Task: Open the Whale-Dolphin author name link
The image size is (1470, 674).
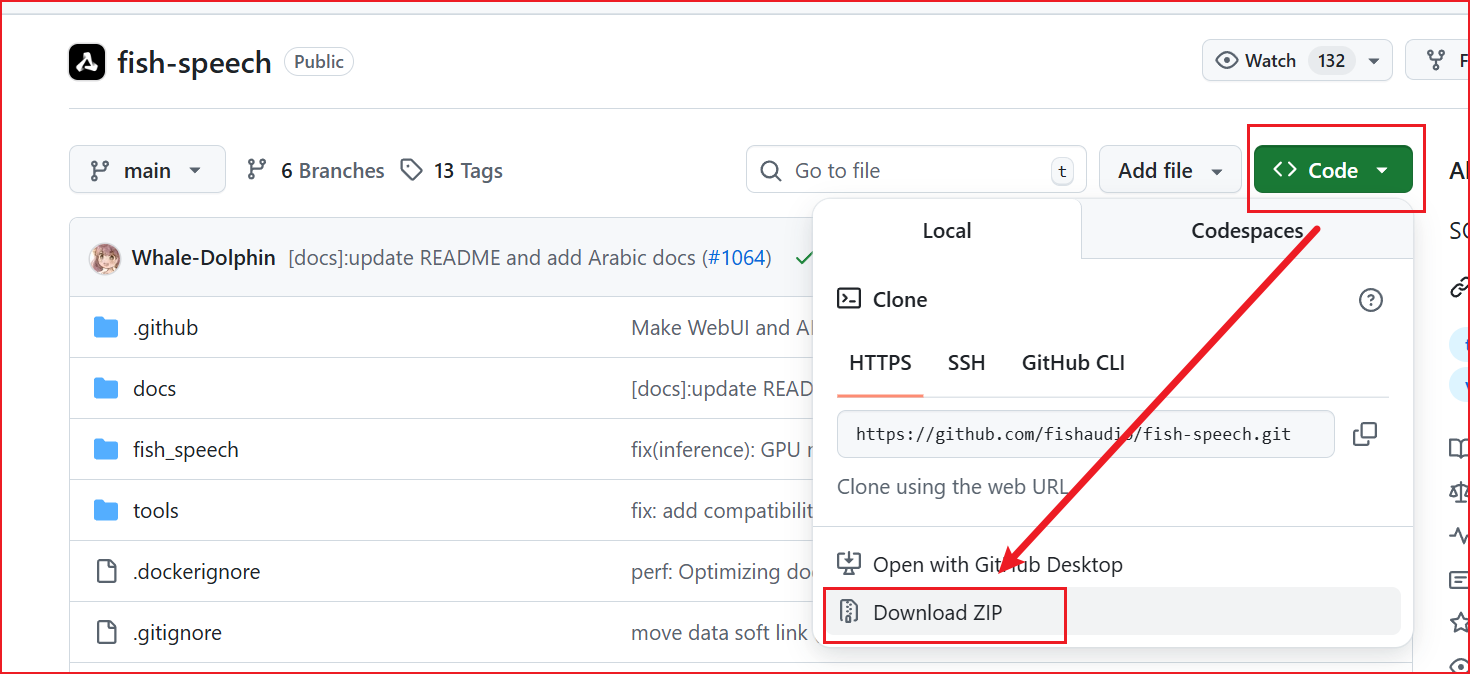Action: [203, 258]
